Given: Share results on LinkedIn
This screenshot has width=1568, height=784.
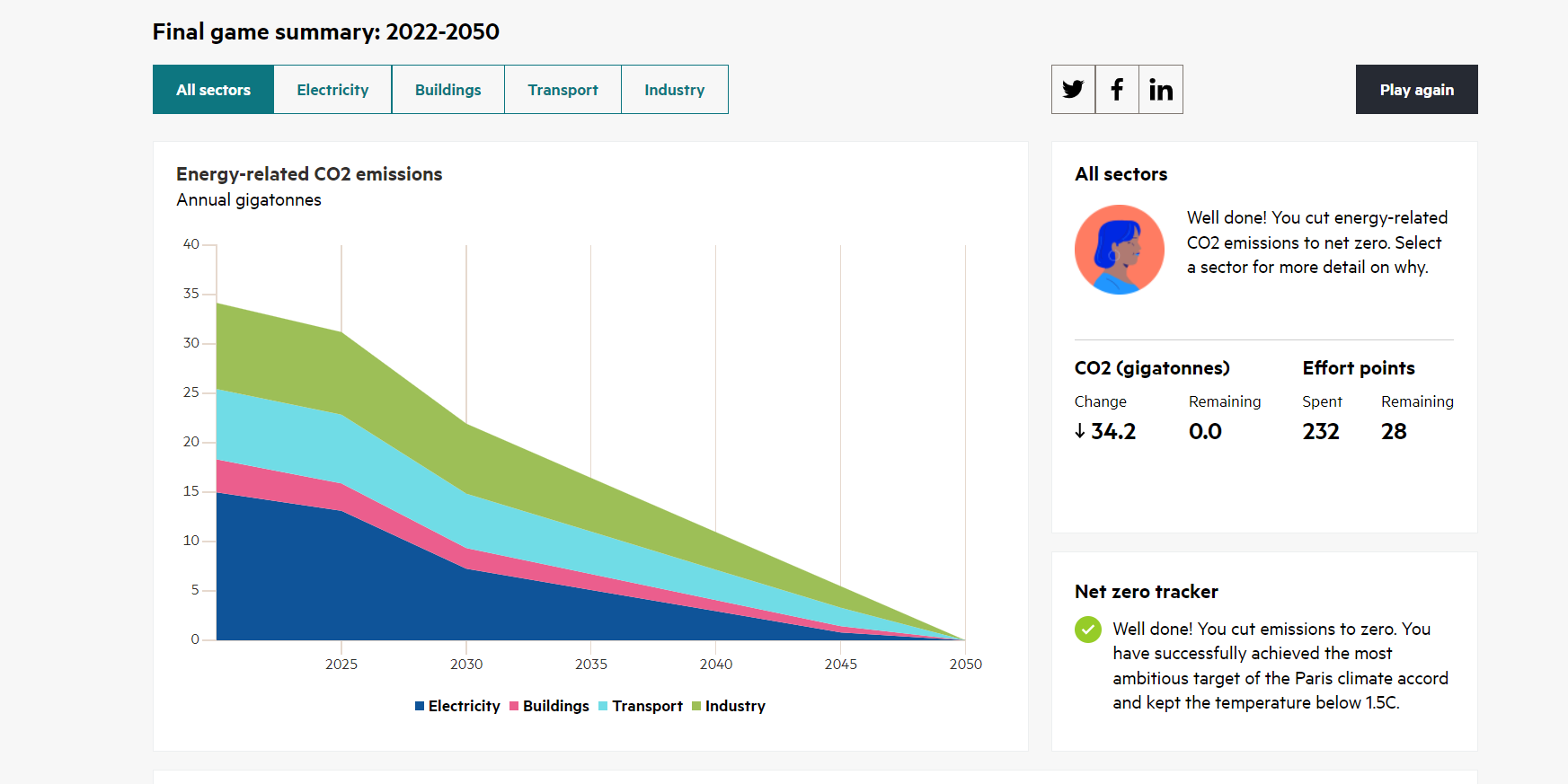Looking at the screenshot, I should click(x=1161, y=89).
